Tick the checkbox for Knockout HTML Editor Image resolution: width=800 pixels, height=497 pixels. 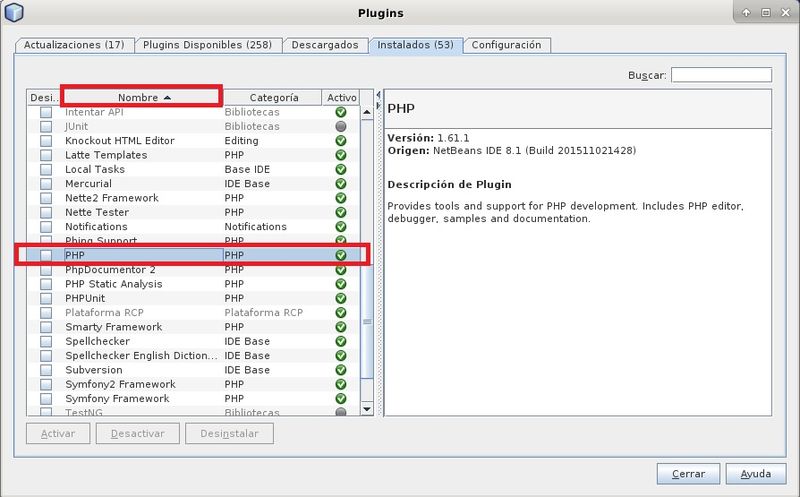[46, 141]
